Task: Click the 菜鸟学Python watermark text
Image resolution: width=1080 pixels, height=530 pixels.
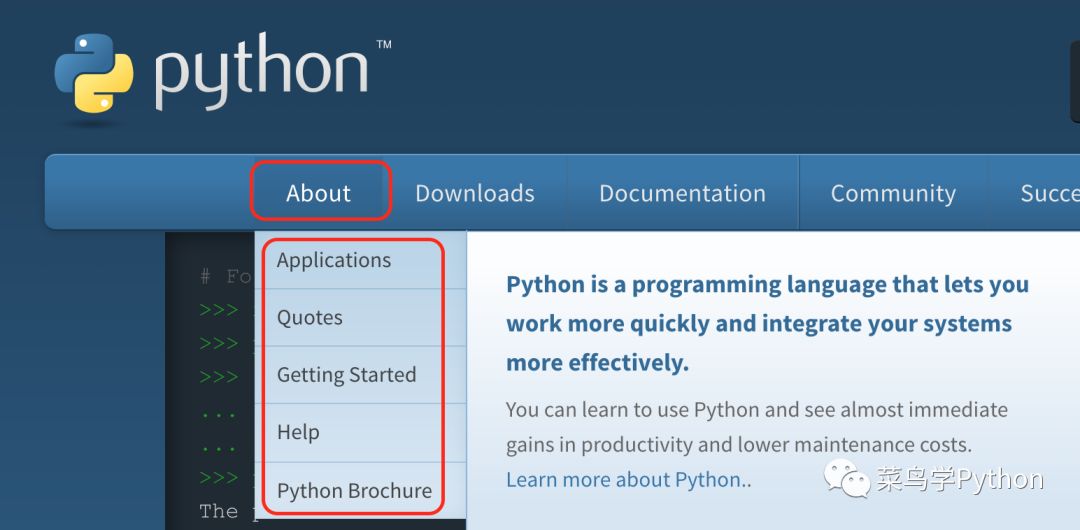Action: [960, 479]
